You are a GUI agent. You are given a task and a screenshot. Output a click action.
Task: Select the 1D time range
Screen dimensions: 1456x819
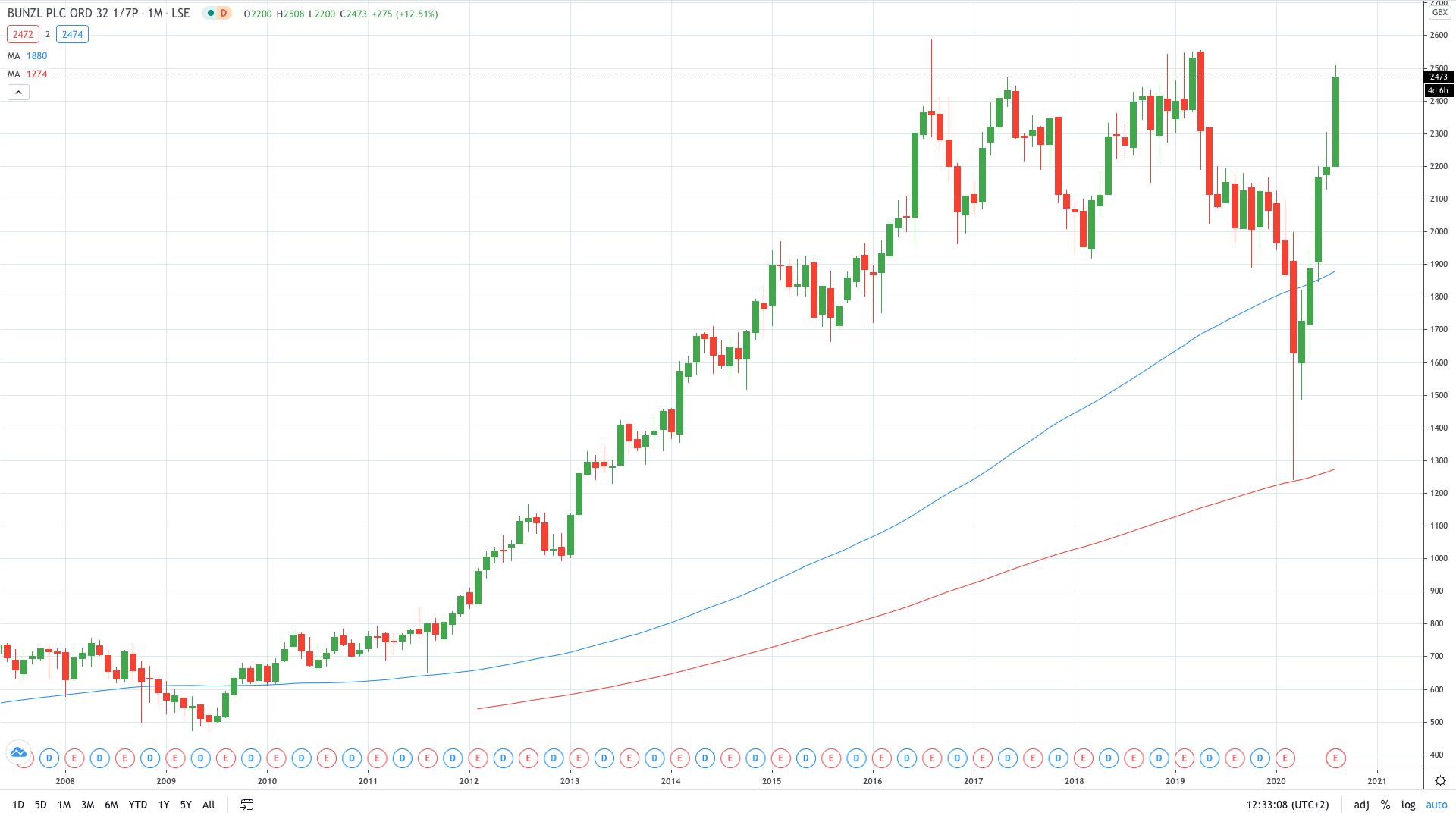pyautogui.click(x=18, y=805)
